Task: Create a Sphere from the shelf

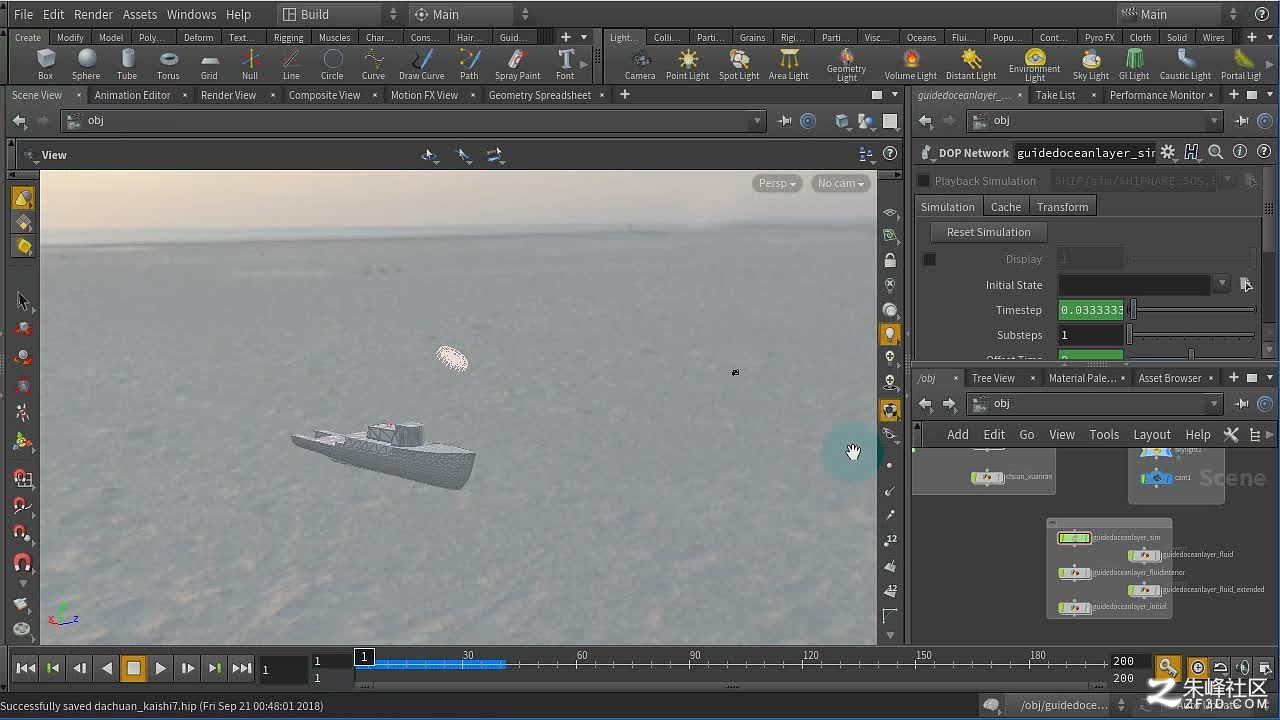Action: [86, 64]
